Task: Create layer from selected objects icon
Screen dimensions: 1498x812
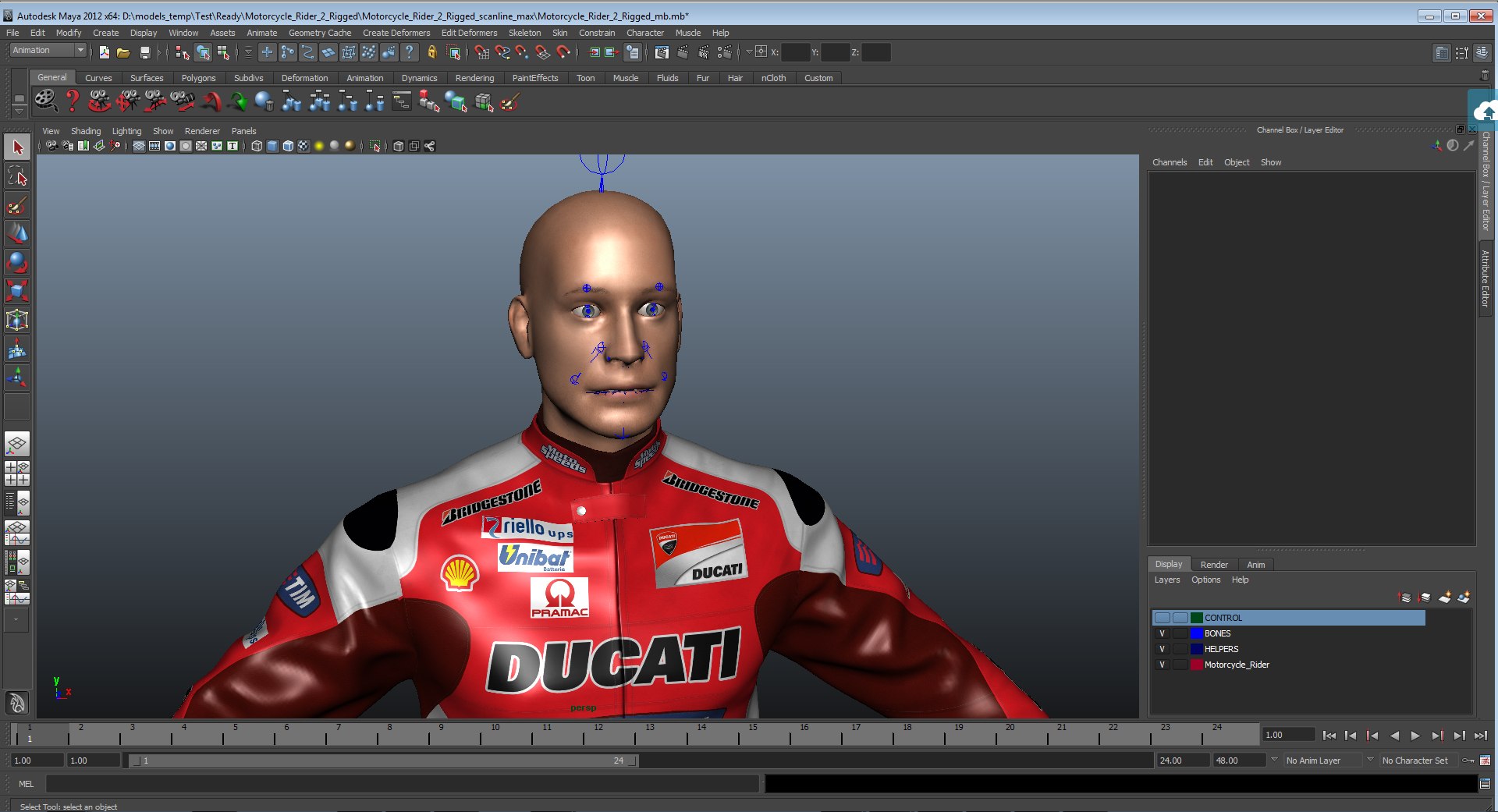Action: click(1464, 597)
